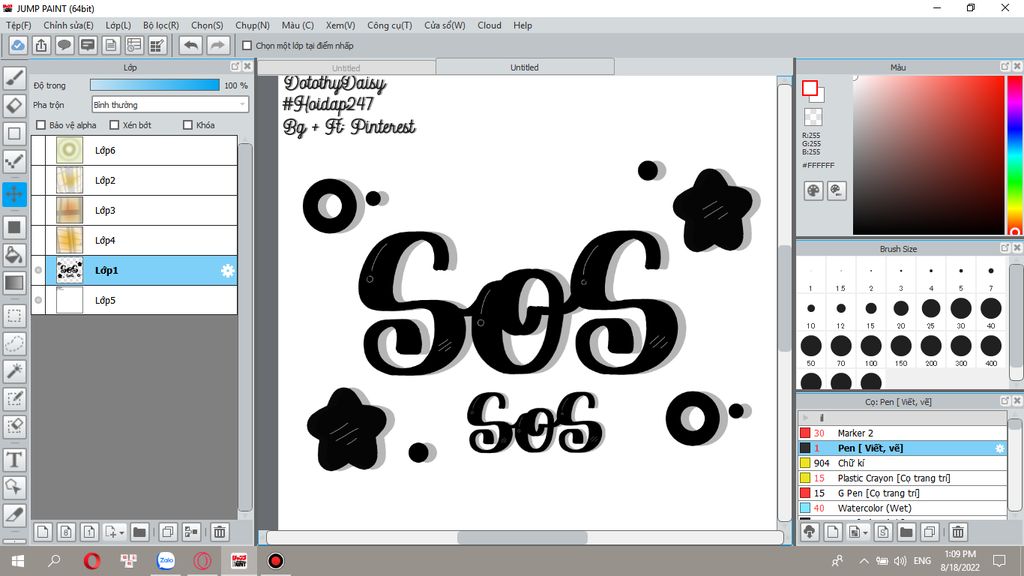Select the Magic Wand tool

pyautogui.click(x=14, y=371)
